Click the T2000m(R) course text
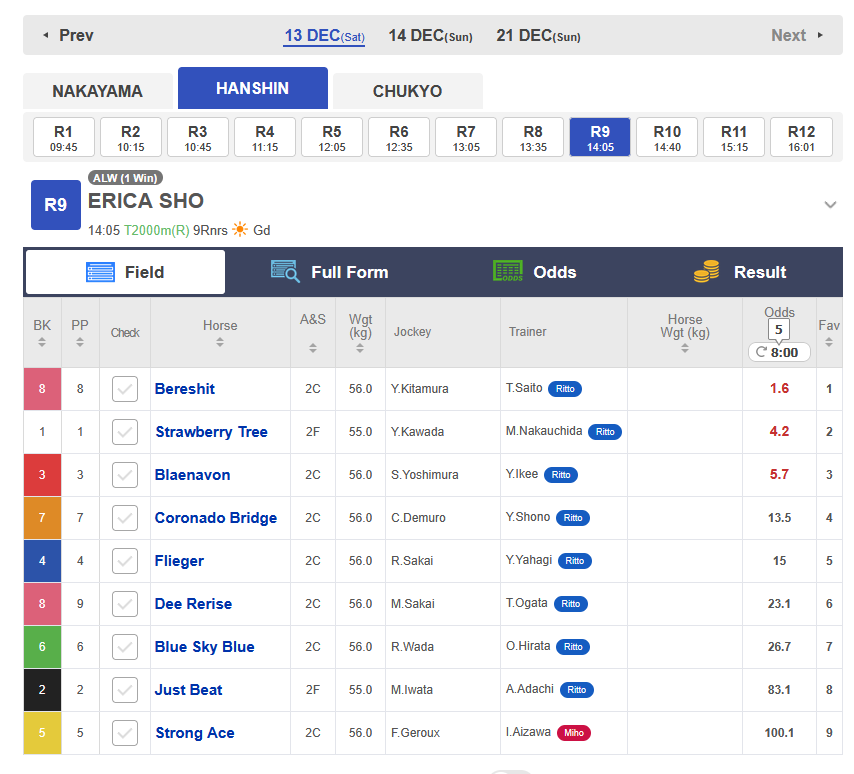 [x=157, y=230]
